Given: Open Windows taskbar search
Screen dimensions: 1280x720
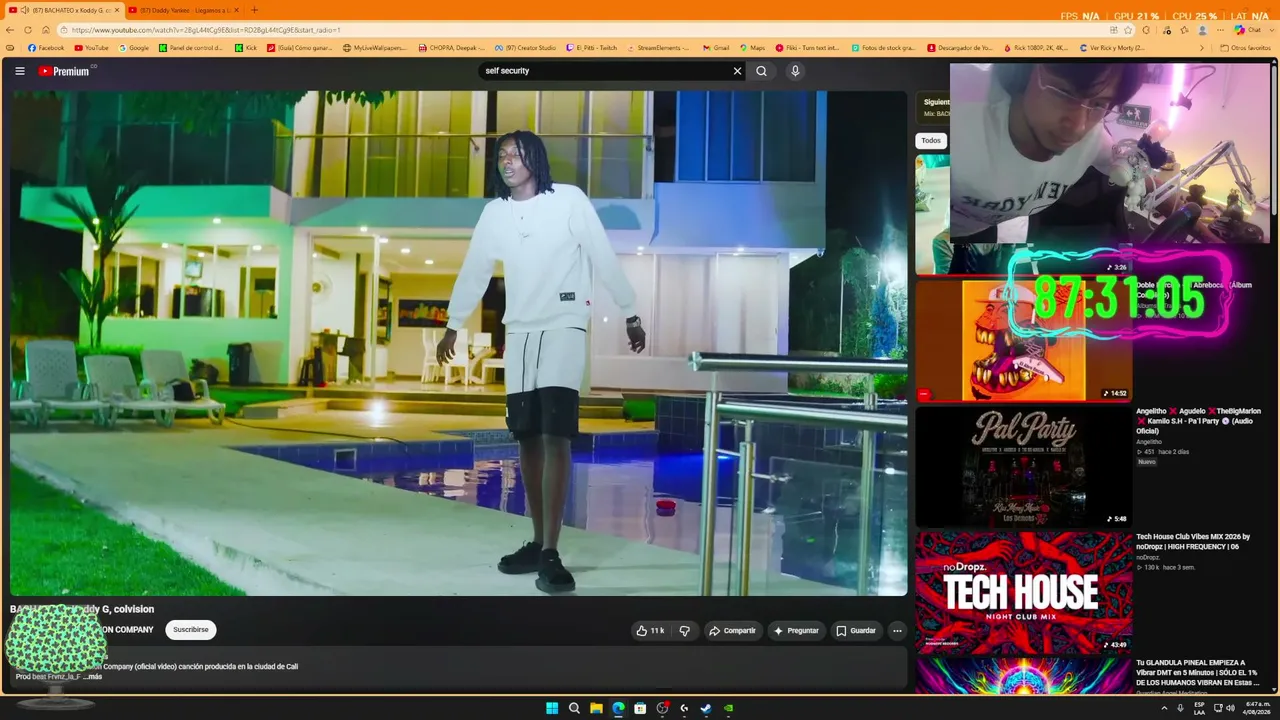Looking at the screenshot, I should [574, 708].
